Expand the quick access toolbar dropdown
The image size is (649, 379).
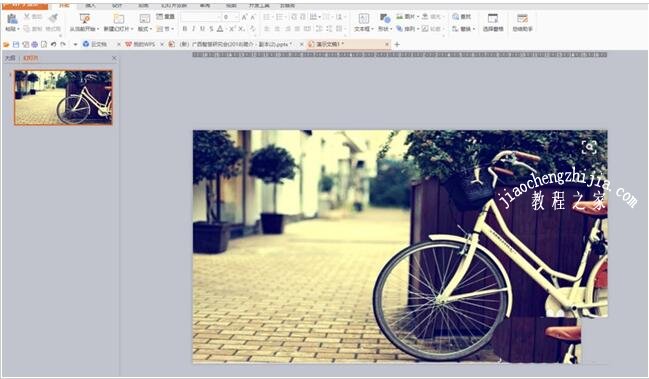tap(75, 44)
